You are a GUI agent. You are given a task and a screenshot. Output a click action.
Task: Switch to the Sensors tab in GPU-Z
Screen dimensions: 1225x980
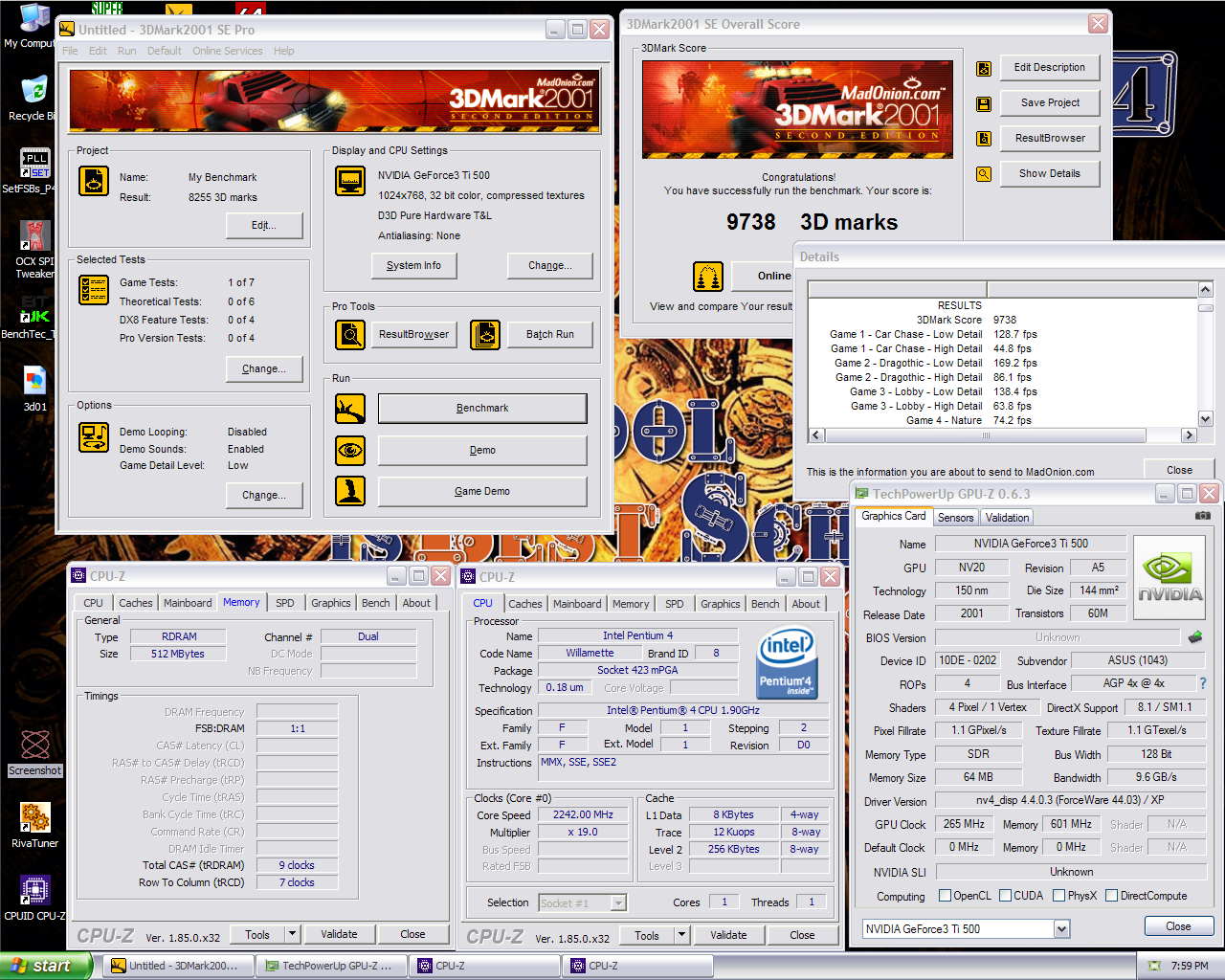tap(955, 518)
